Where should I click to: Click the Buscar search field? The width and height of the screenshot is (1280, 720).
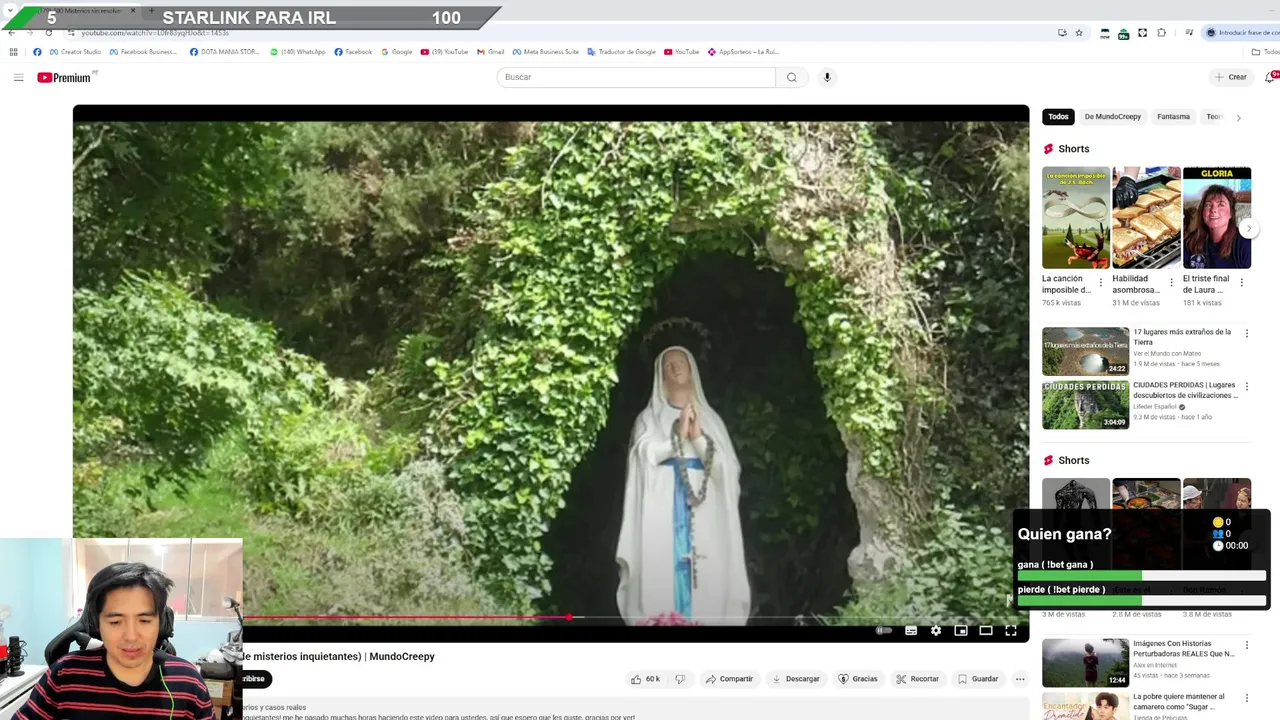[x=636, y=77]
